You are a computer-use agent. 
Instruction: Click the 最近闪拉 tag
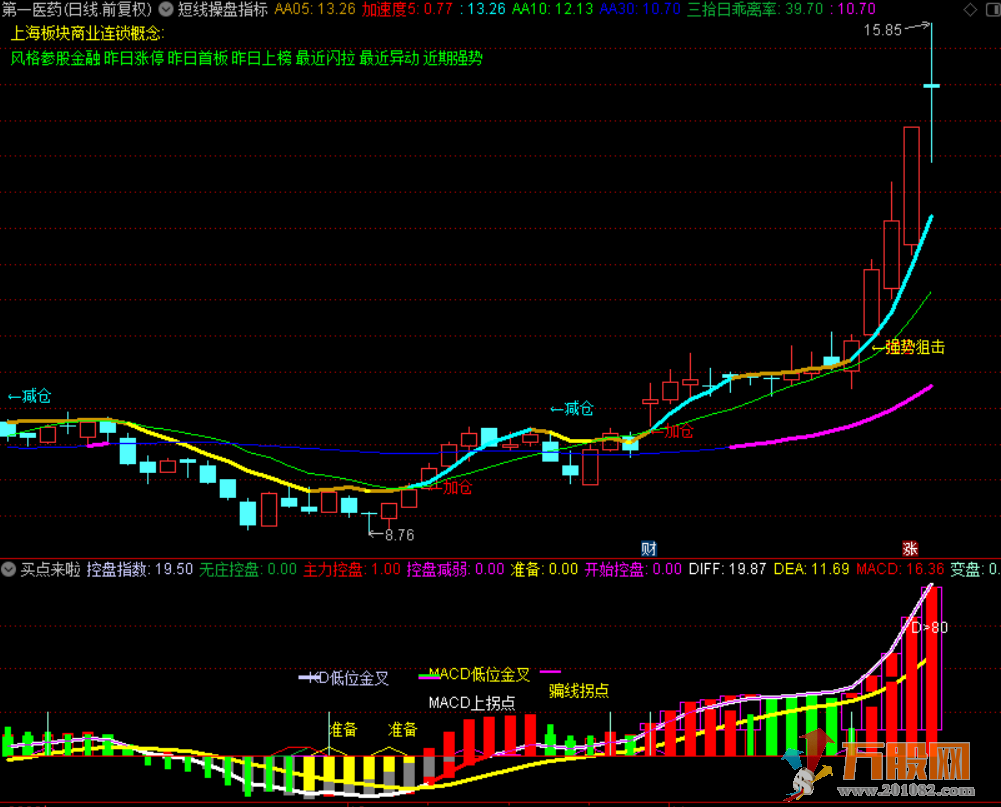[326, 58]
